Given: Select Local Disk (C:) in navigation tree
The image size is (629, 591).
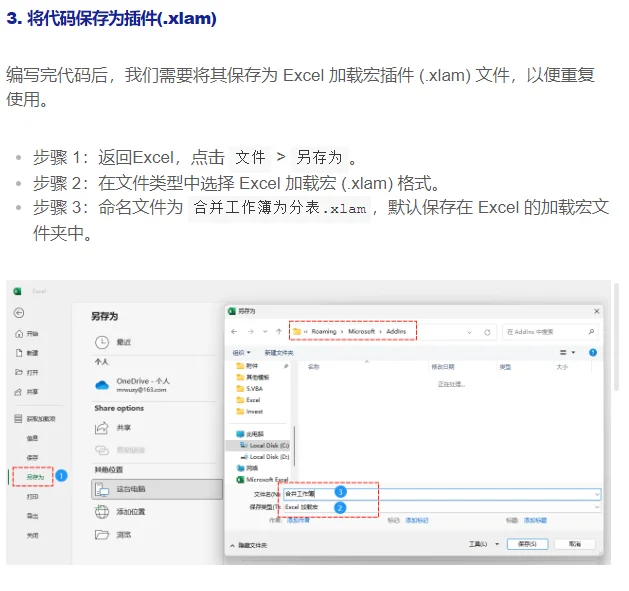Looking at the screenshot, I should tap(264, 445).
